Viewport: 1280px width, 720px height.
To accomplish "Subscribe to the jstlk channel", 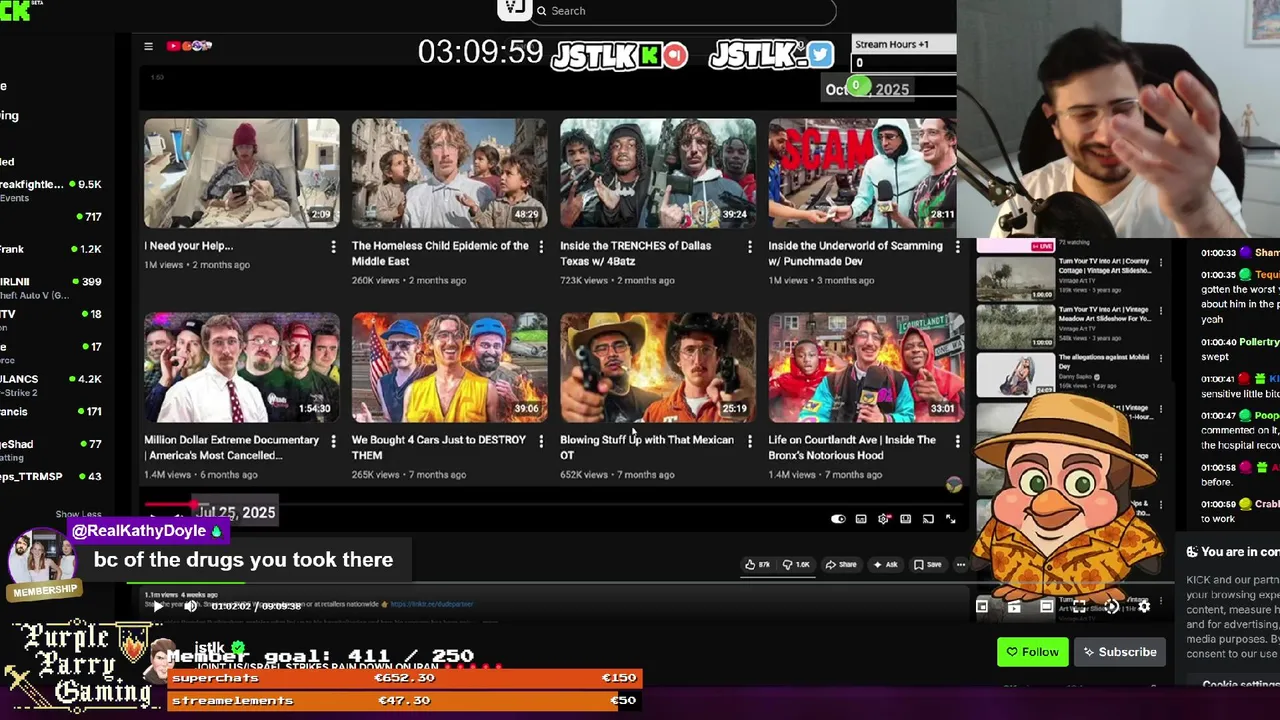I will pyautogui.click(x=1120, y=652).
